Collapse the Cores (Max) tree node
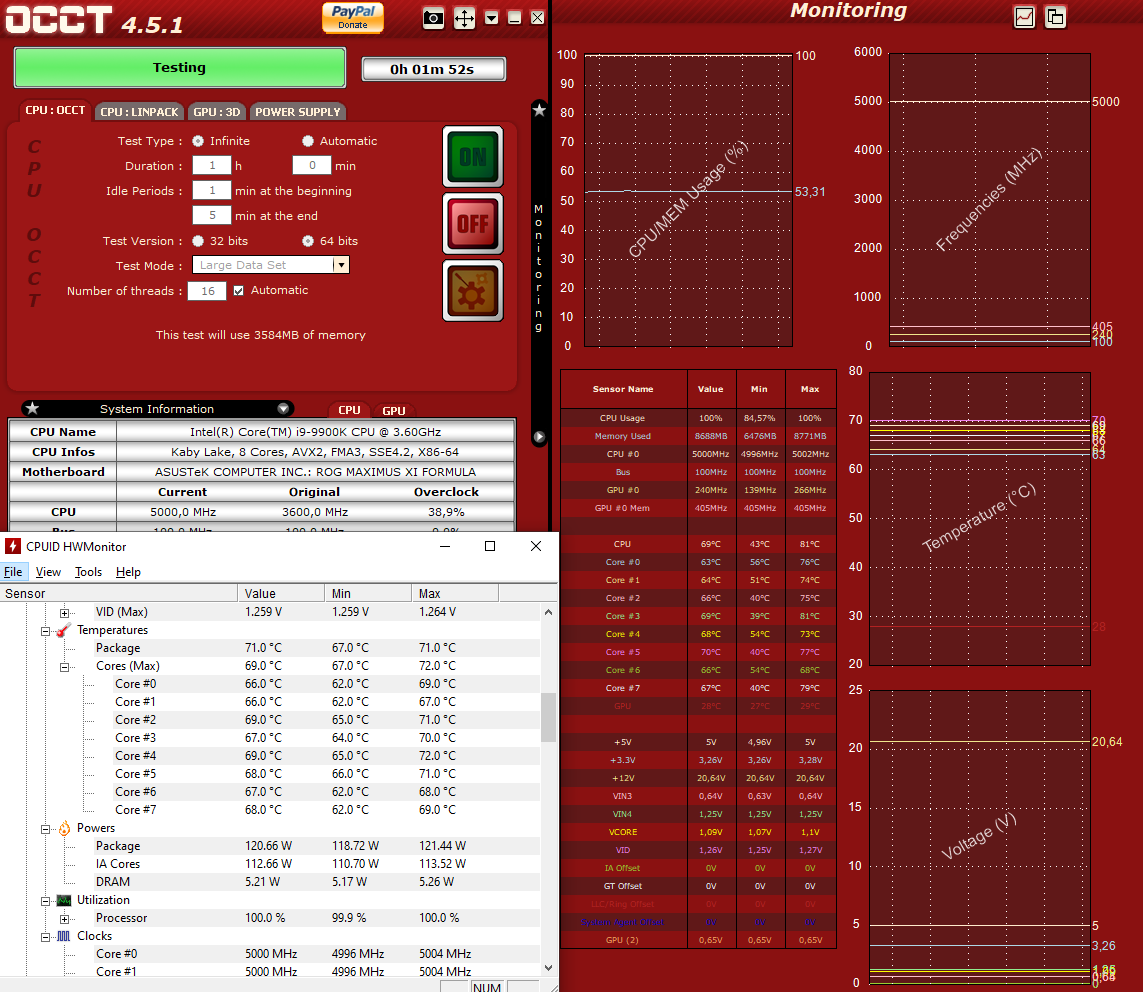Image resolution: width=1143 pixels, height=992 pixels. point(64,667)
